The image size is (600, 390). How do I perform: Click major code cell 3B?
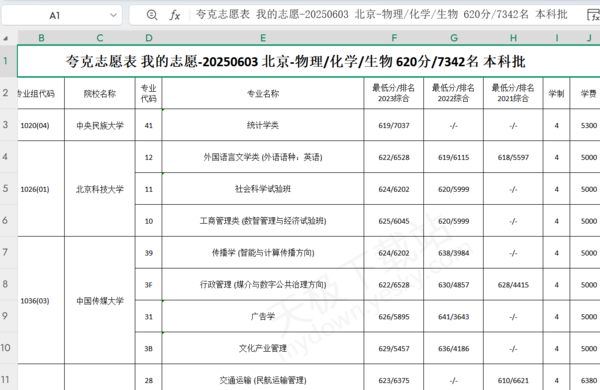click(x=149, y=348)
